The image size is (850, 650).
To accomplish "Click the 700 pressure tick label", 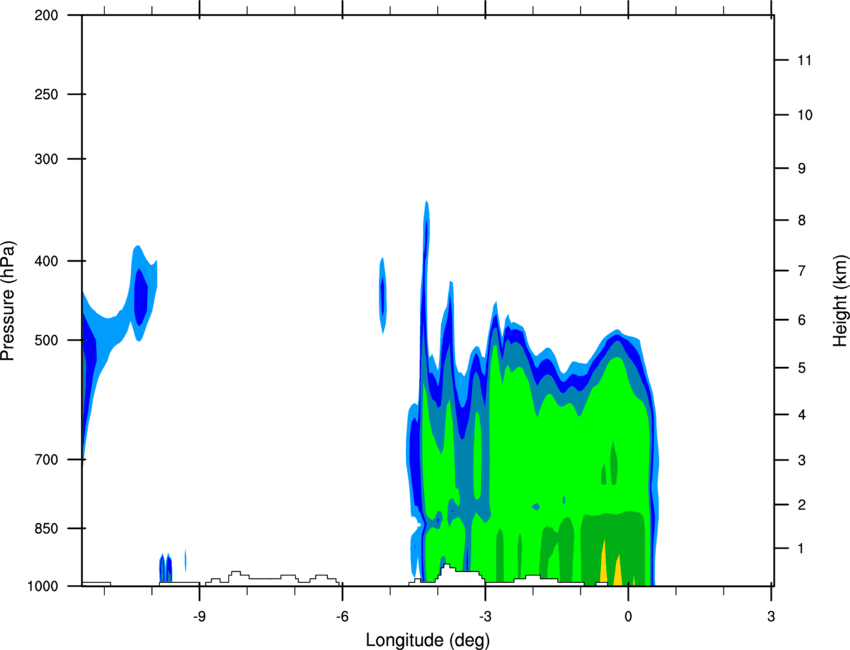I will pyautogui.click(x=46, y=460).
